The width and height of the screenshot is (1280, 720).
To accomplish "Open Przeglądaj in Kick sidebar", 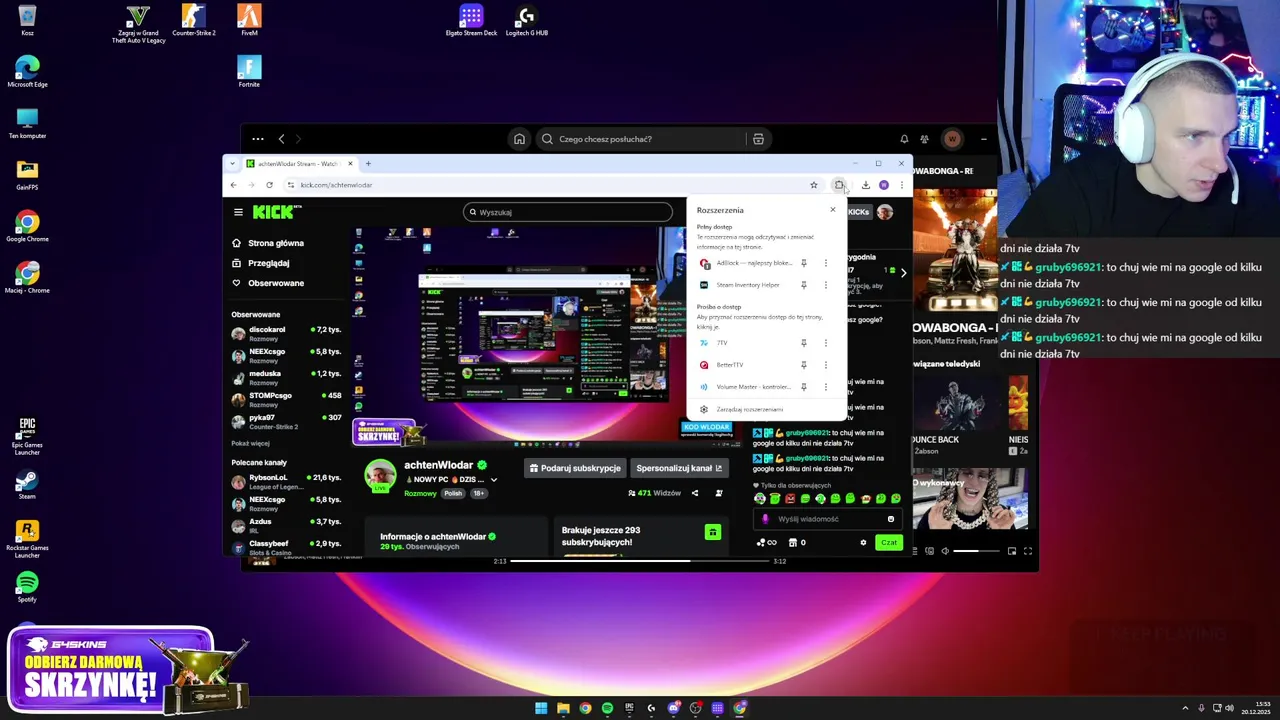I will 260,263.
